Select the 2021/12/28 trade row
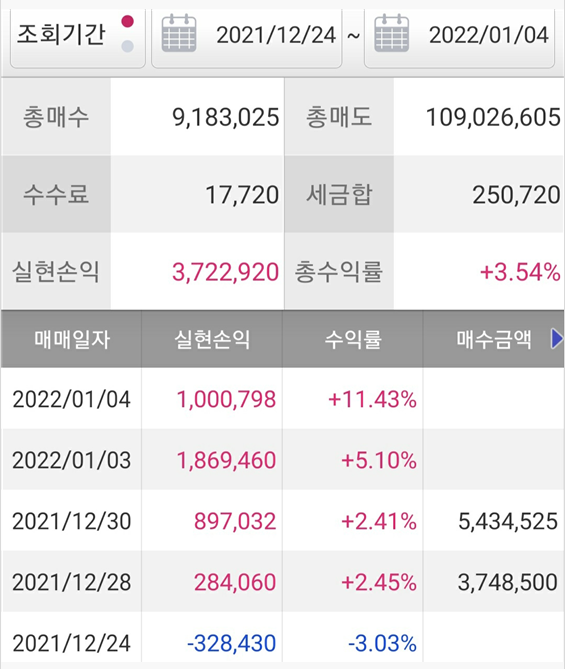Viewport: 565px width, 669px height. 282,582
